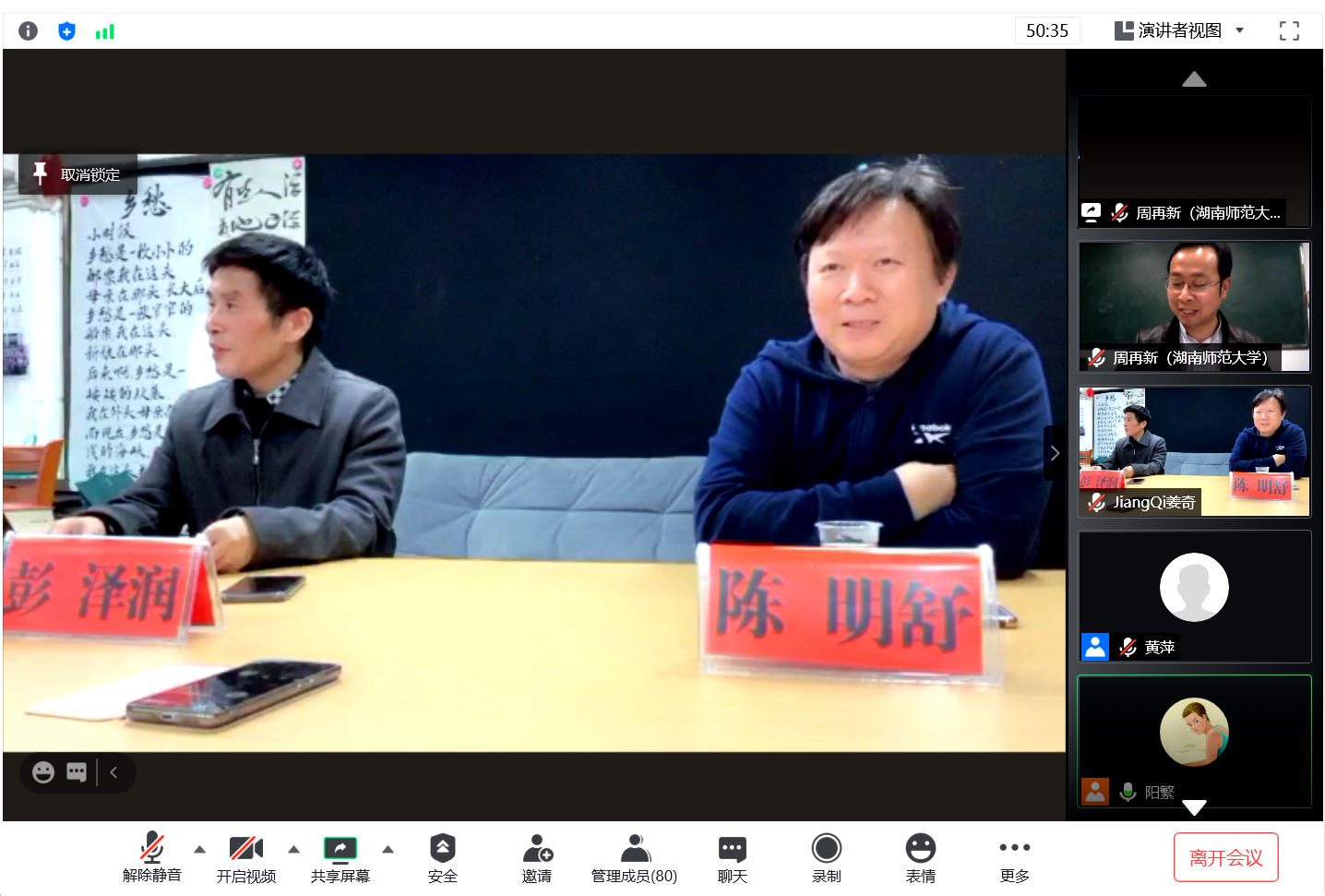Open the Invite (邀请) dialog

(x=537, y=858)
